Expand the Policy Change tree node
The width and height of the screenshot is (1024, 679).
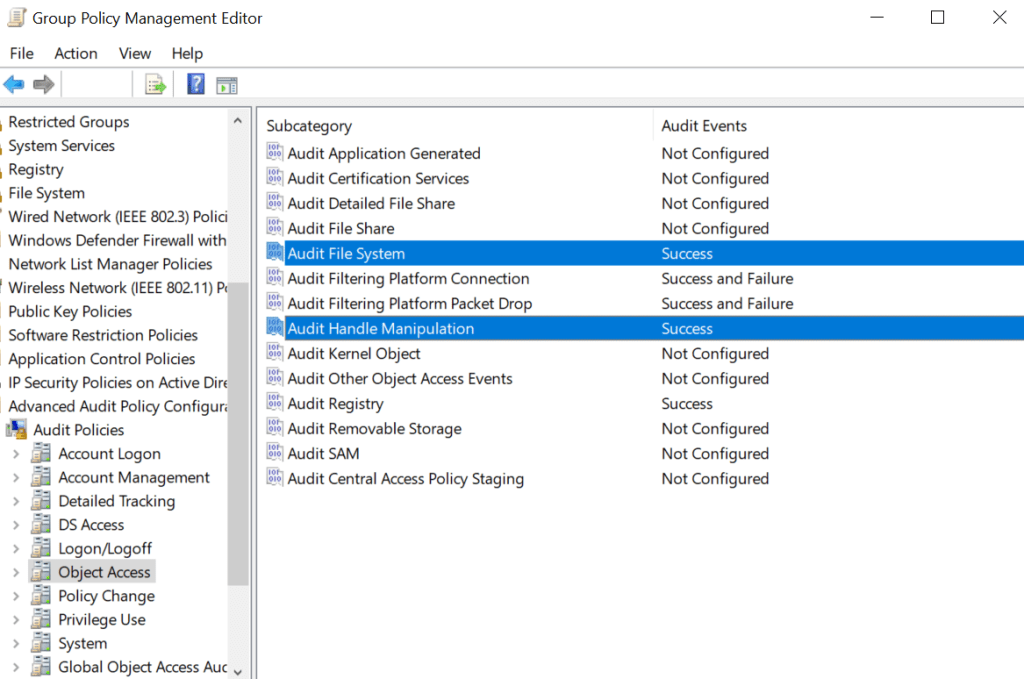15,596
